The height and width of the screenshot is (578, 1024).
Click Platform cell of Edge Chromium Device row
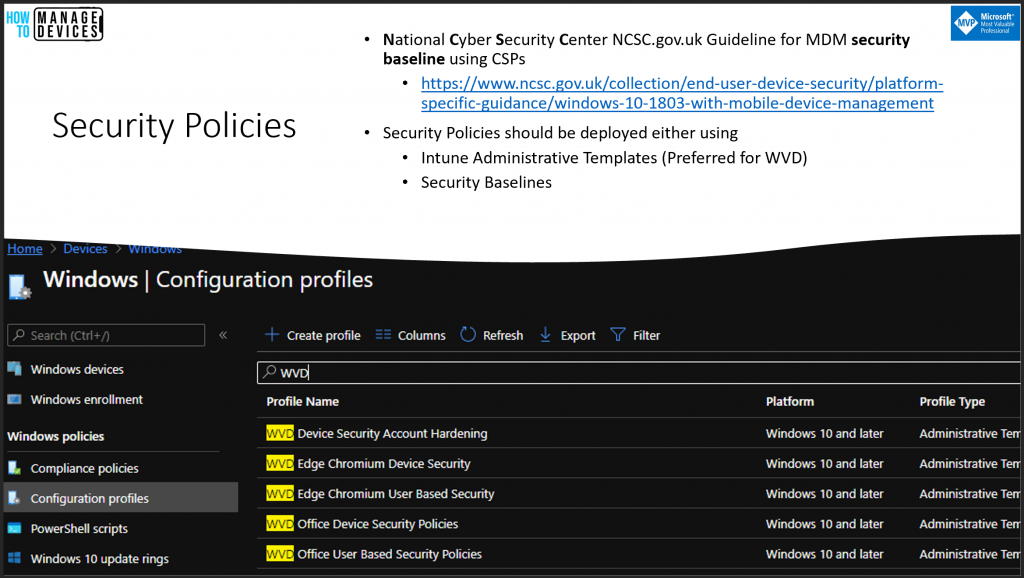825,463
